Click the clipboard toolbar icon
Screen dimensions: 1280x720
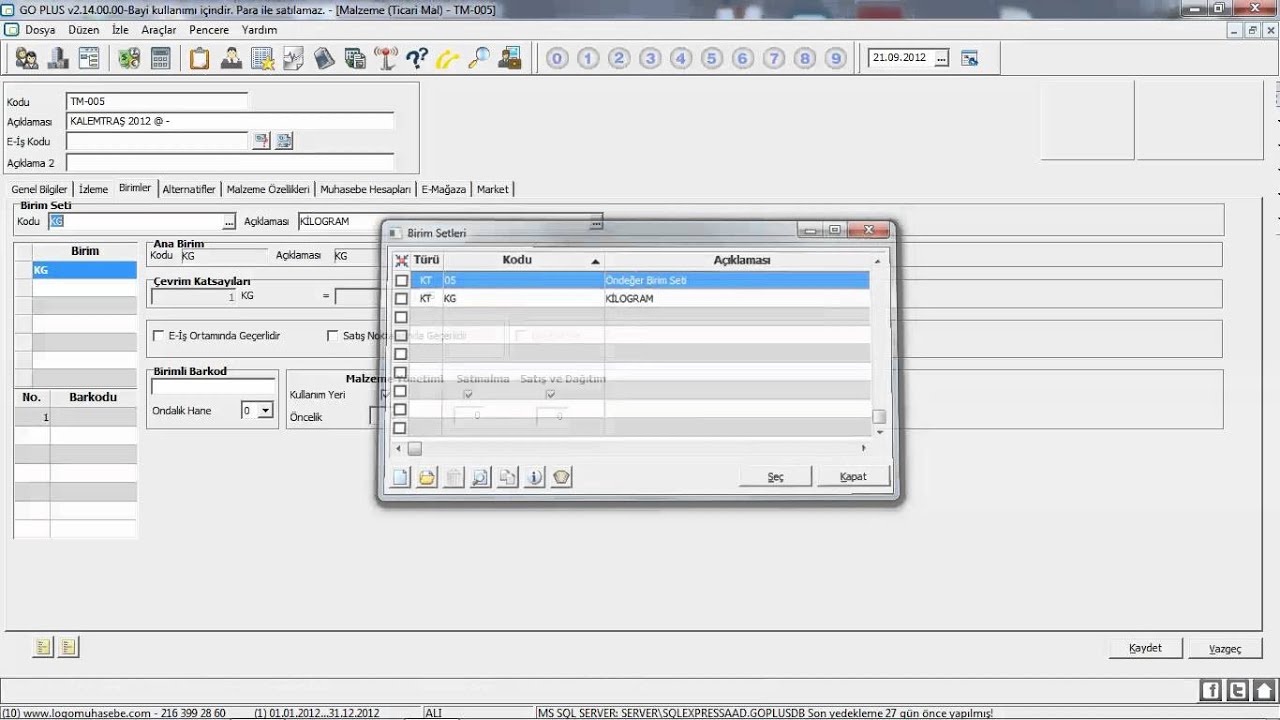coord(200,58)
